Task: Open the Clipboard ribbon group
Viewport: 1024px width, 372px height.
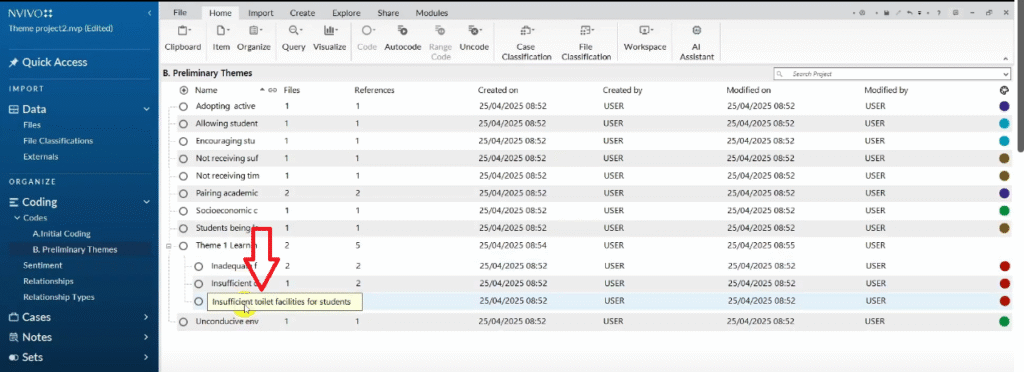Action: coord(183,38)
